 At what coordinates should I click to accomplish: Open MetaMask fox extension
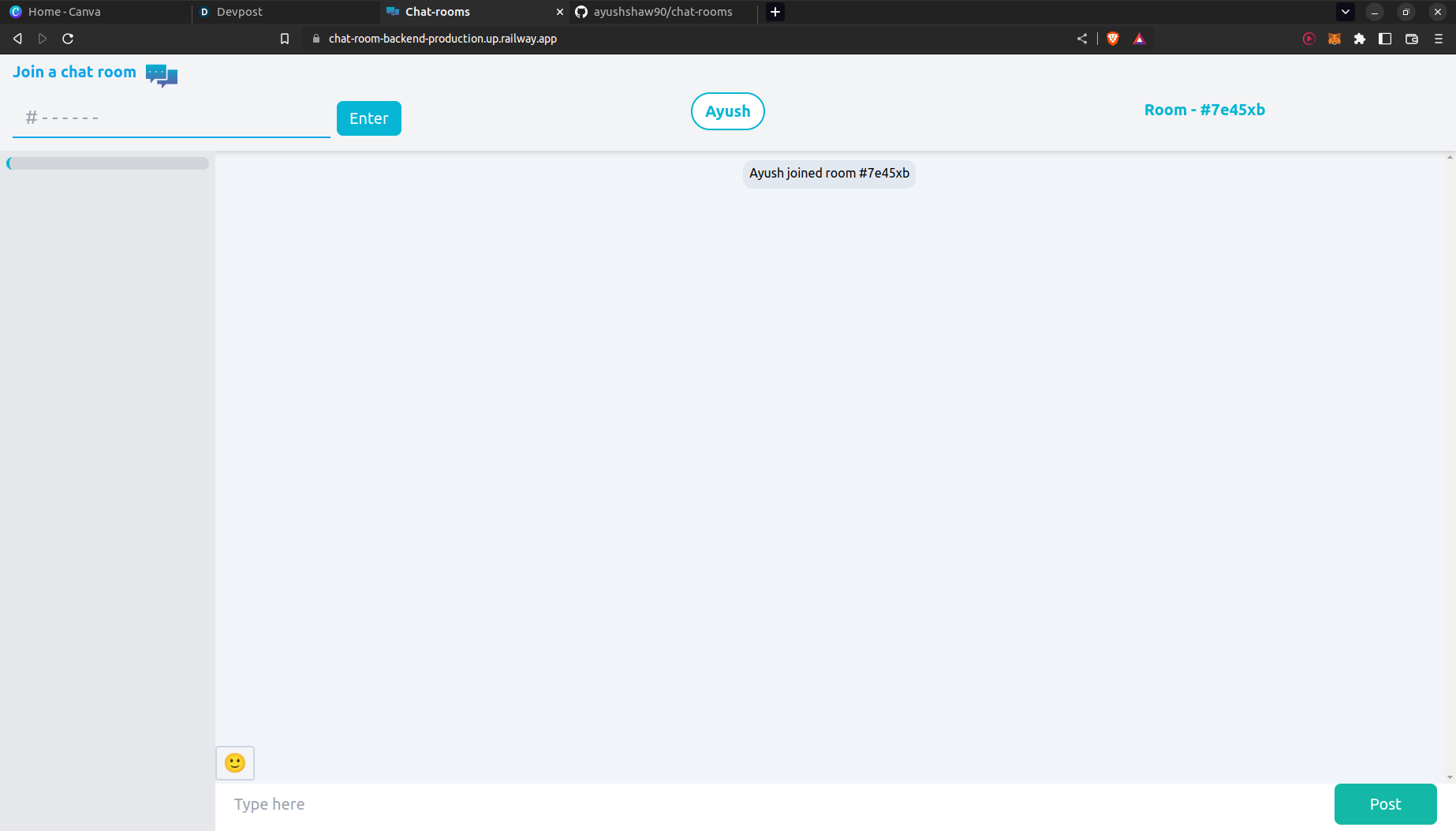(x=1335, y=39)
